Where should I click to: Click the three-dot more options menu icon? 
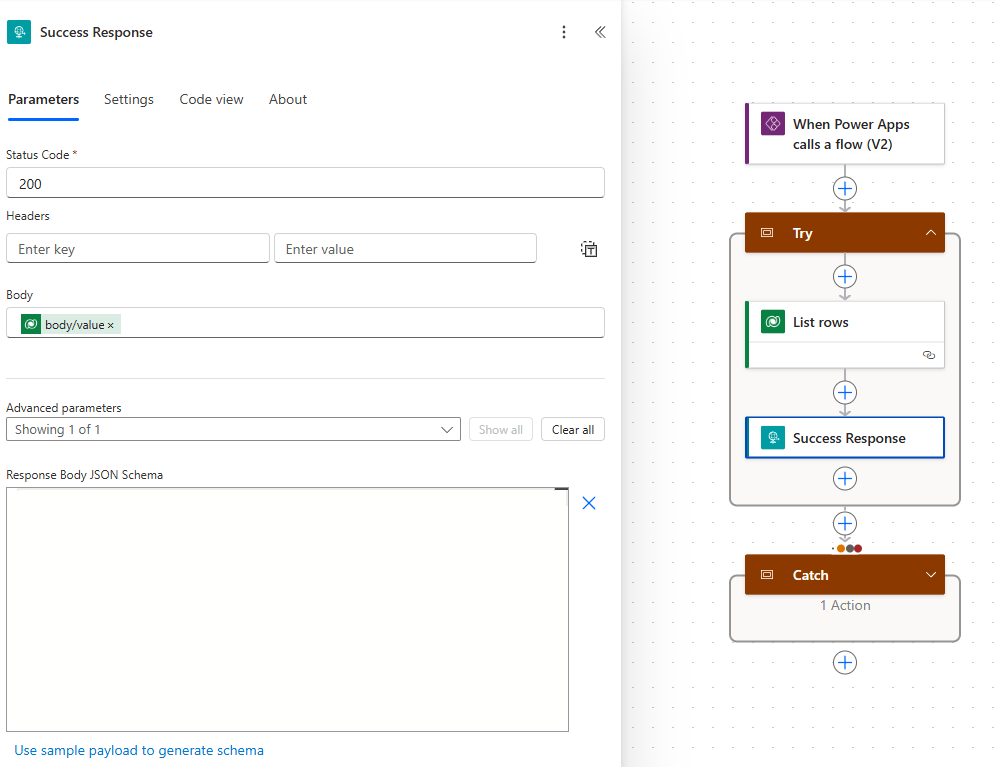tap(564, 32)
